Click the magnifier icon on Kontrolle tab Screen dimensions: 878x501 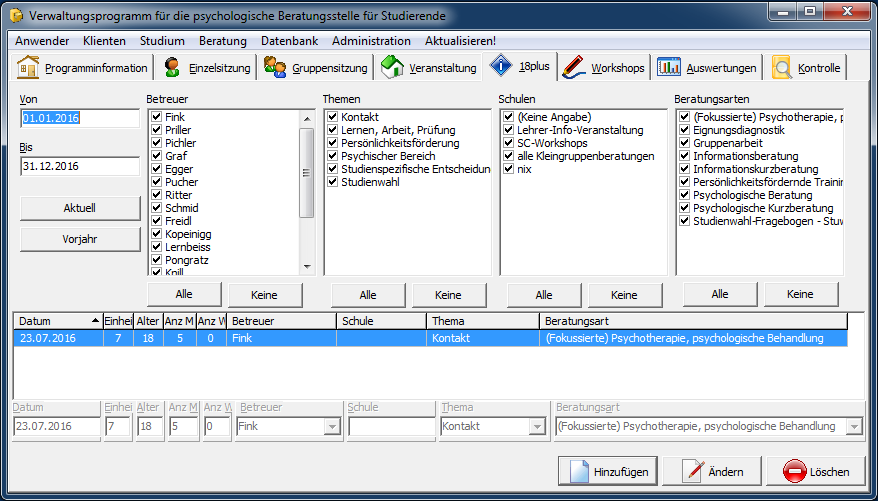pyautogui.click(x=781, y=68)
